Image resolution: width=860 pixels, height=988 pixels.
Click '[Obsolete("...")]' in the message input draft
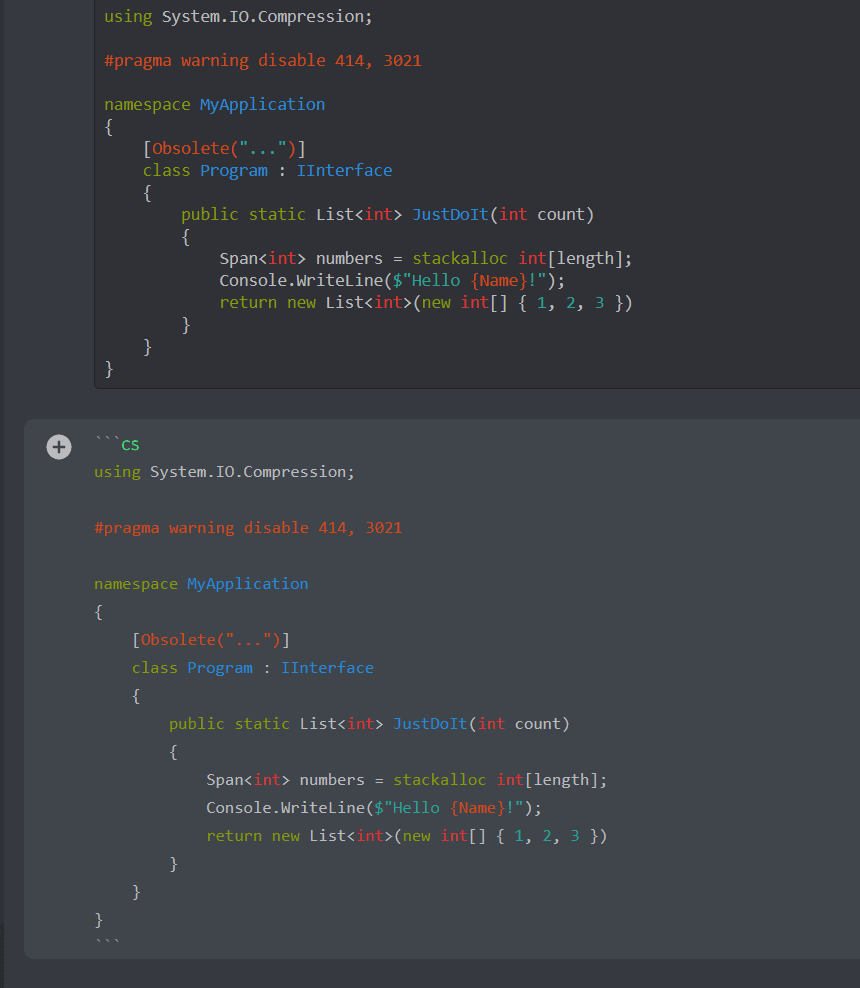211,640
